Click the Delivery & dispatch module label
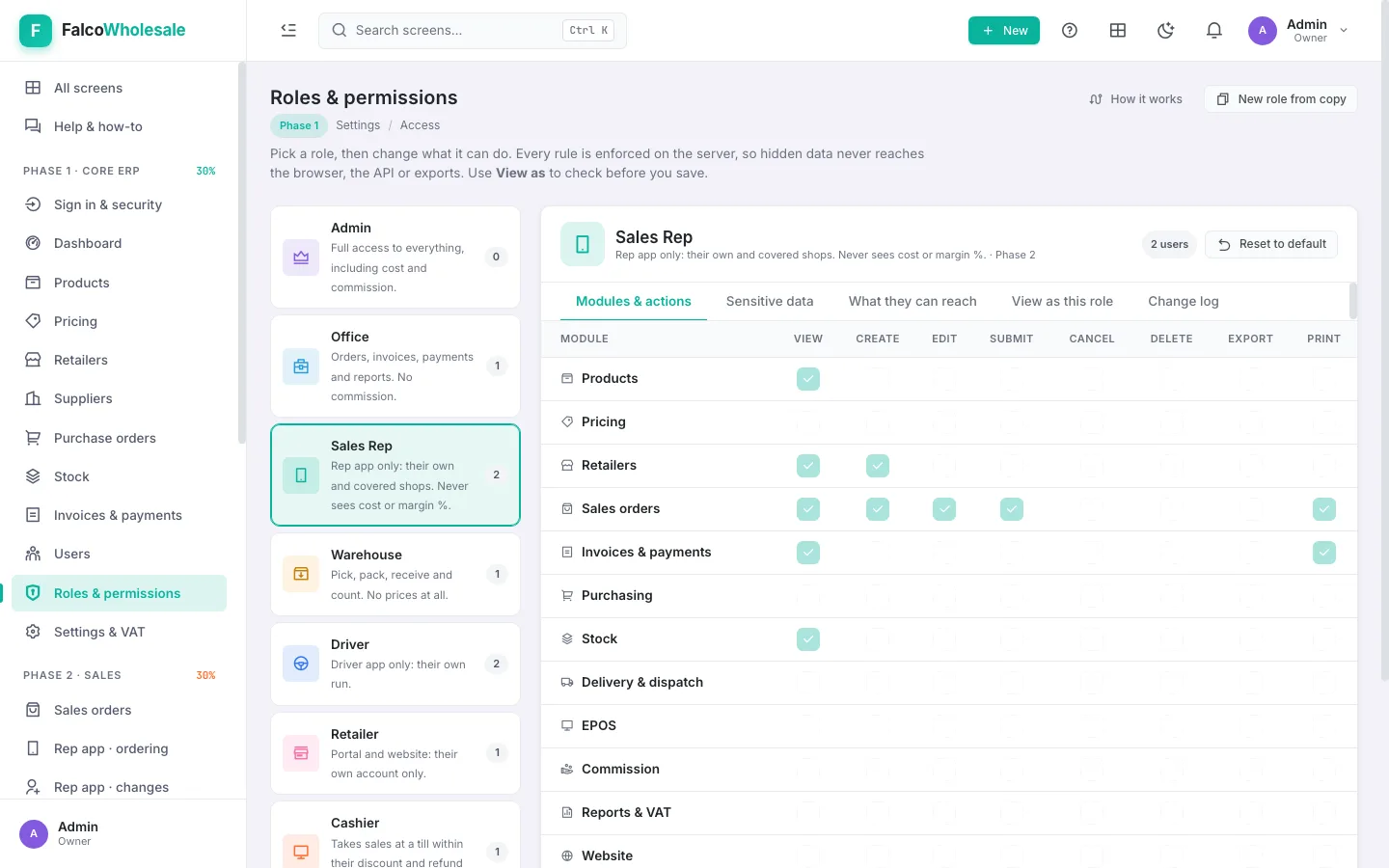The image size is (1389, 868). 642,683
